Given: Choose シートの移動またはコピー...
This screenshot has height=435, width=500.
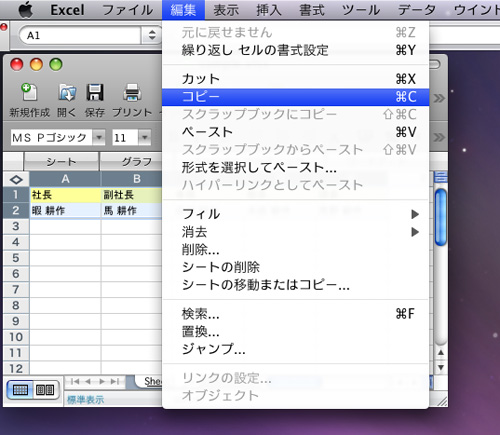Looking at the screenshot, I should coord(295,285).
